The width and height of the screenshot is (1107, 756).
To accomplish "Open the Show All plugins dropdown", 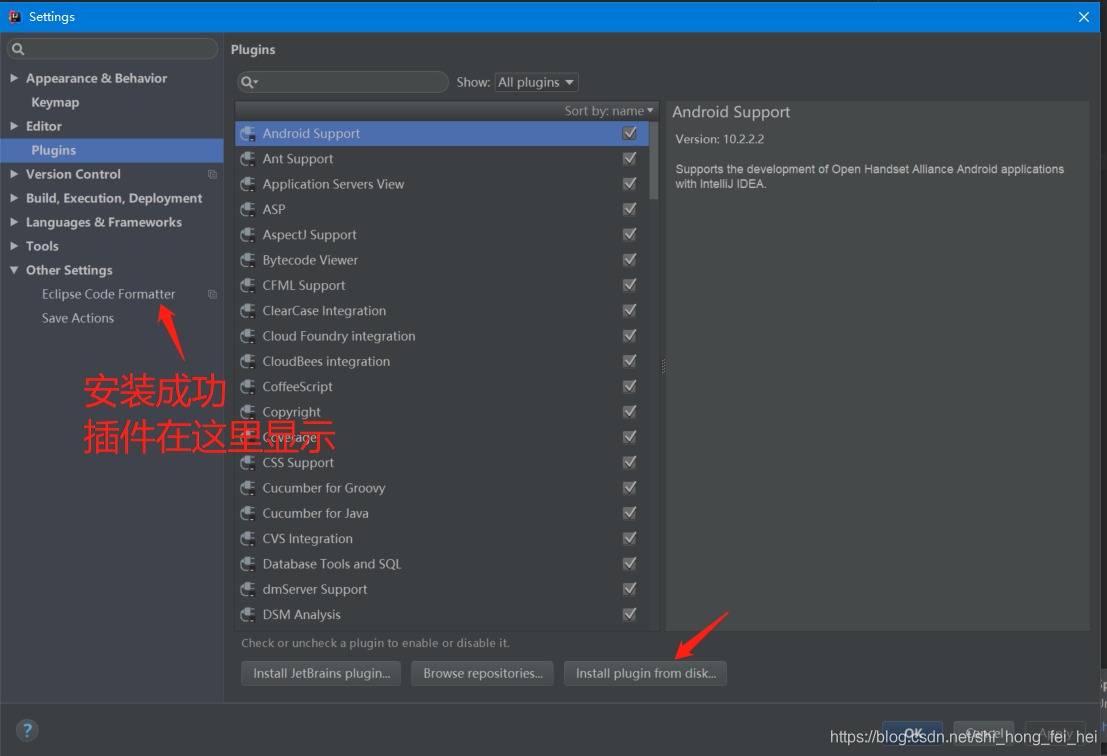I will point(537,83).
